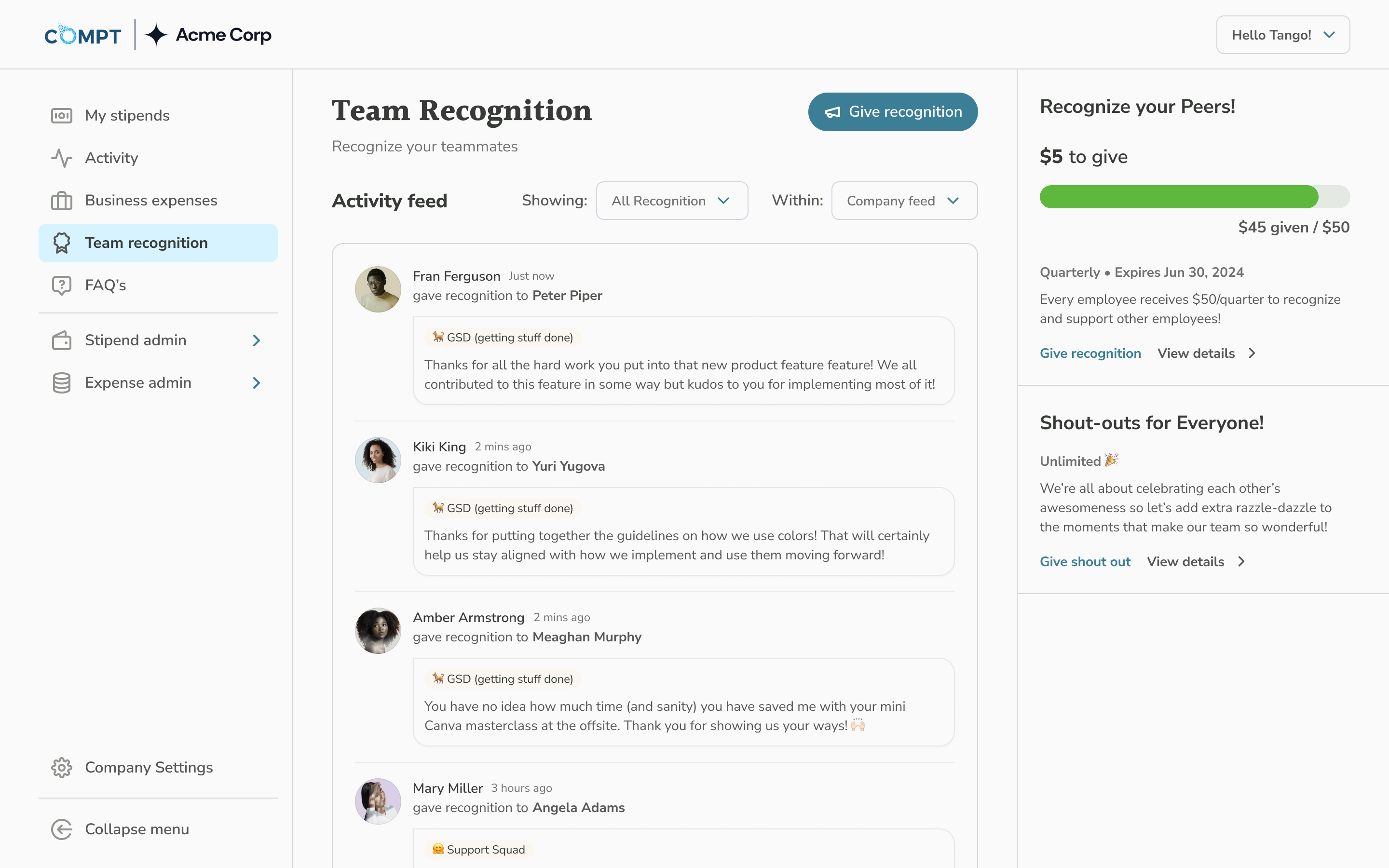This screenshot has height=868, width=1389.
Task: Click View details under Shout-outs for Everyone
Action: tap(1185, 562)
